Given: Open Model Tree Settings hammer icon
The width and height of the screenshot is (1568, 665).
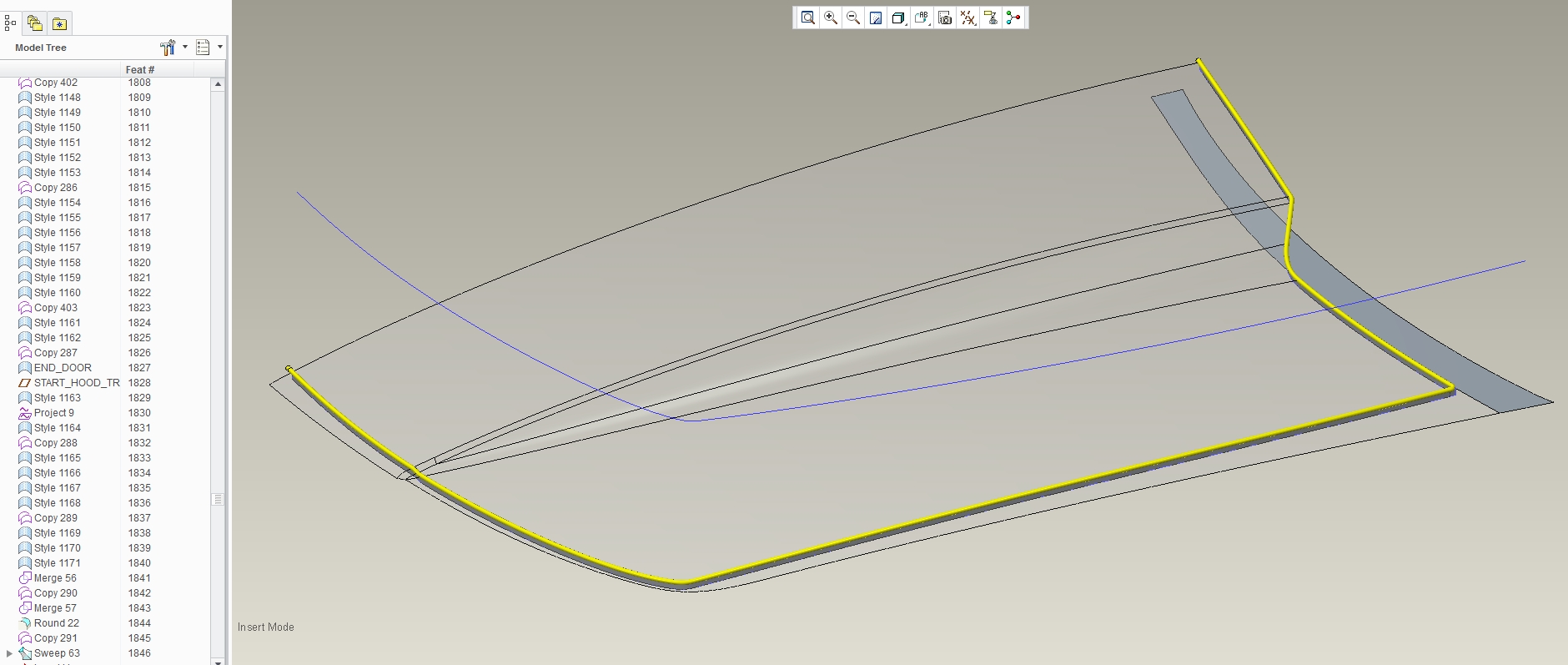Looking at the screenshot, I should [168, 48].
